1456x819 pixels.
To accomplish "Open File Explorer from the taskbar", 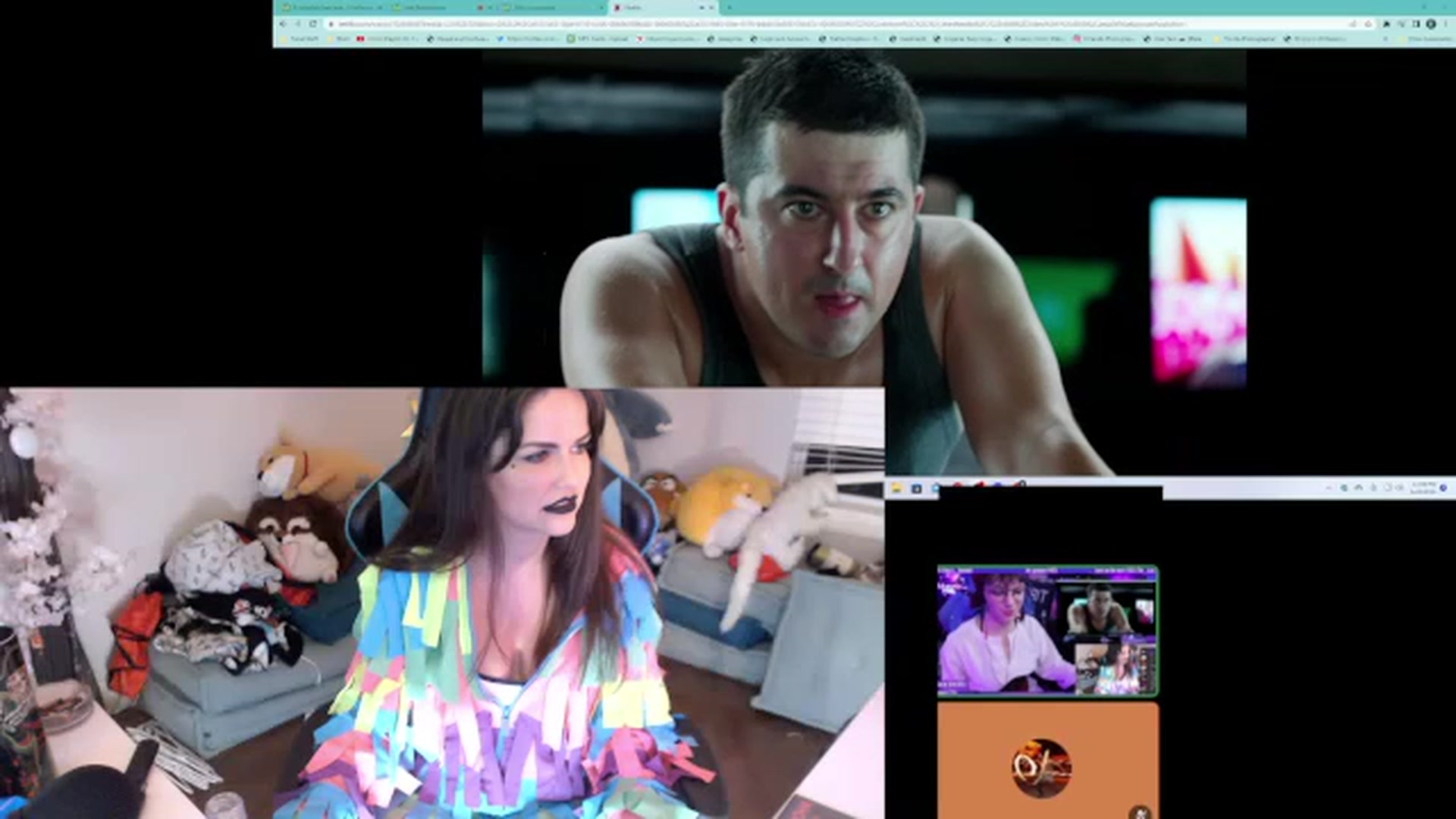I will click(897, 488).
